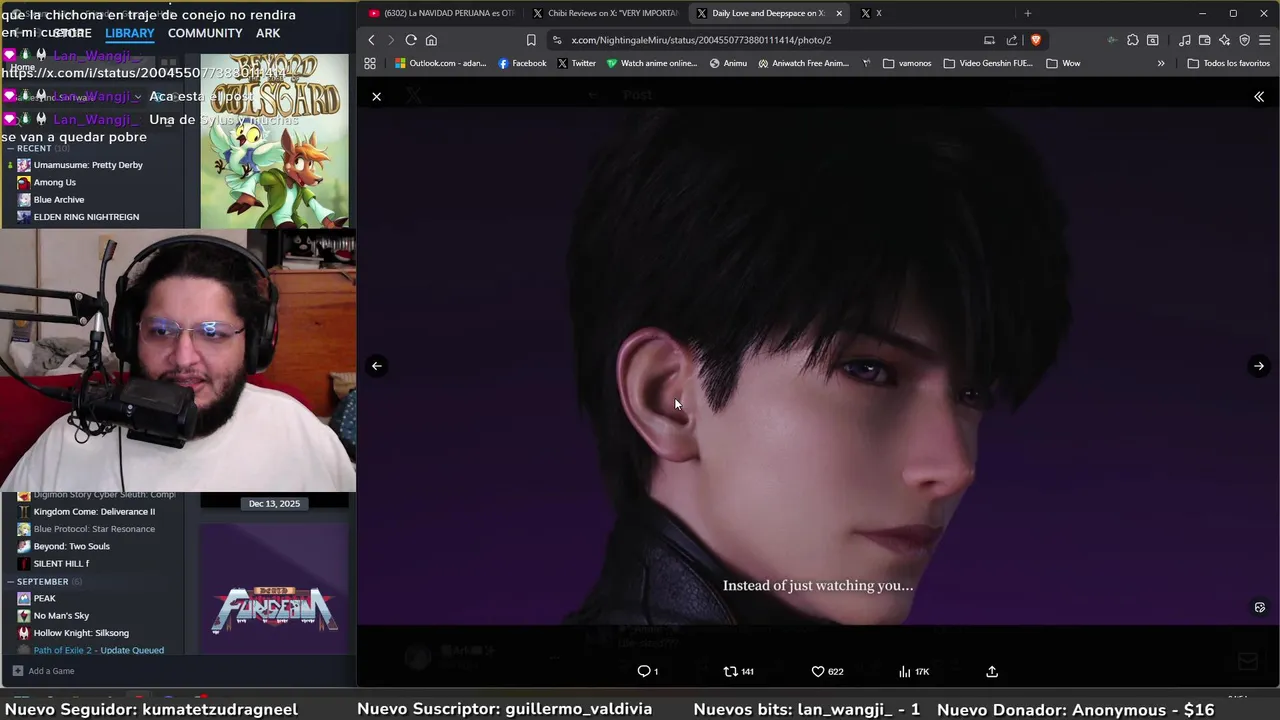Screen dimensions: 1280x720
Task: Collapse the SEPTEMBER games section in Steam
Action: click(x=11, y=581)
